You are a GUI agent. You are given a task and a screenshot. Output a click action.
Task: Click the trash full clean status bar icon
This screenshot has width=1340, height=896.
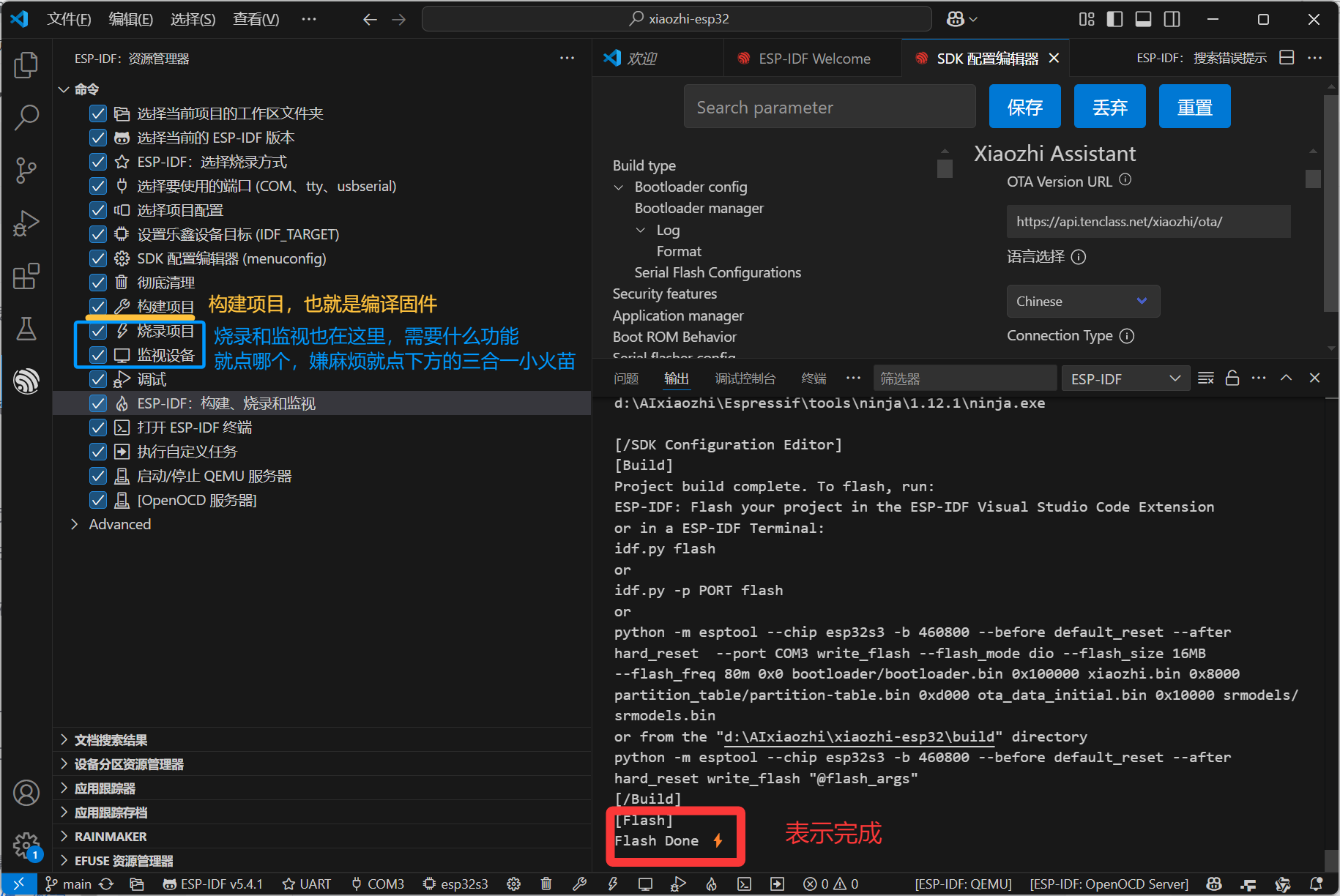click(x=546, y=884)
